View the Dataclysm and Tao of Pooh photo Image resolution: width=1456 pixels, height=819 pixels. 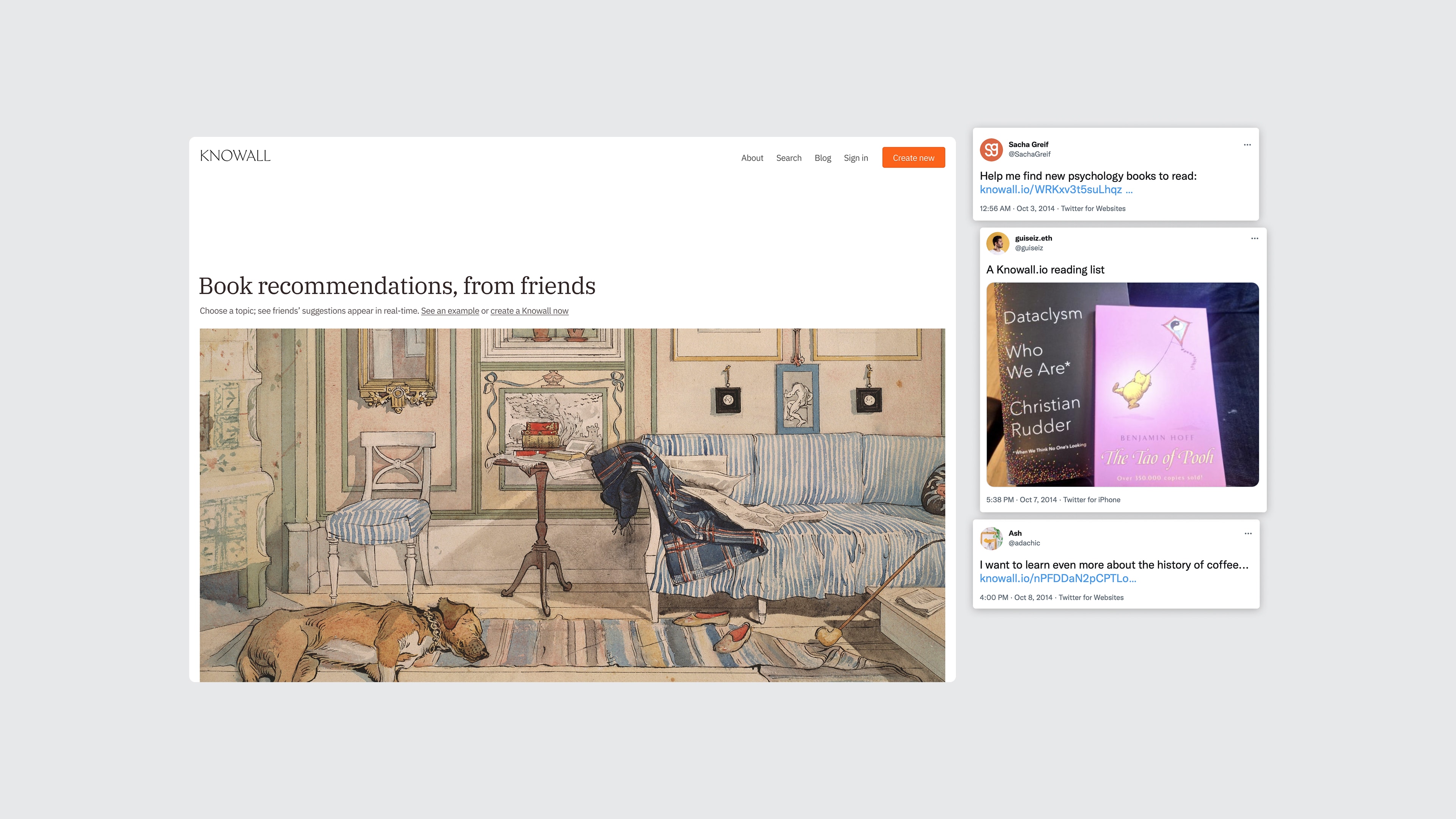click(1122, 384)
